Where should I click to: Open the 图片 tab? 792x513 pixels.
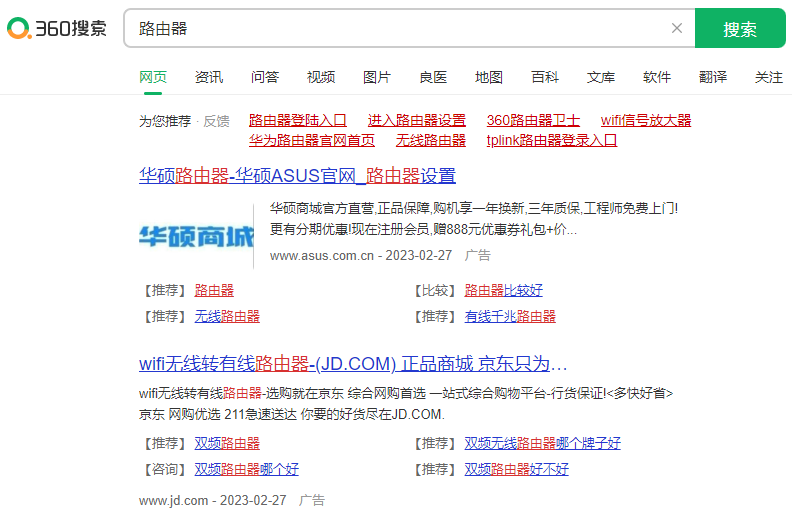[377, 77]
